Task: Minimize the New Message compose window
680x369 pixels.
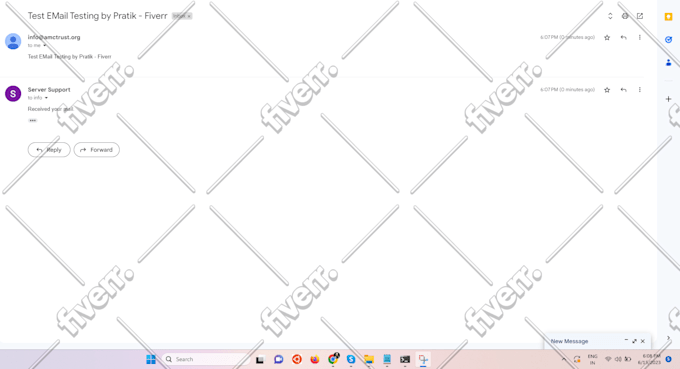Action: pyautogui.click(x=626, y=341)
